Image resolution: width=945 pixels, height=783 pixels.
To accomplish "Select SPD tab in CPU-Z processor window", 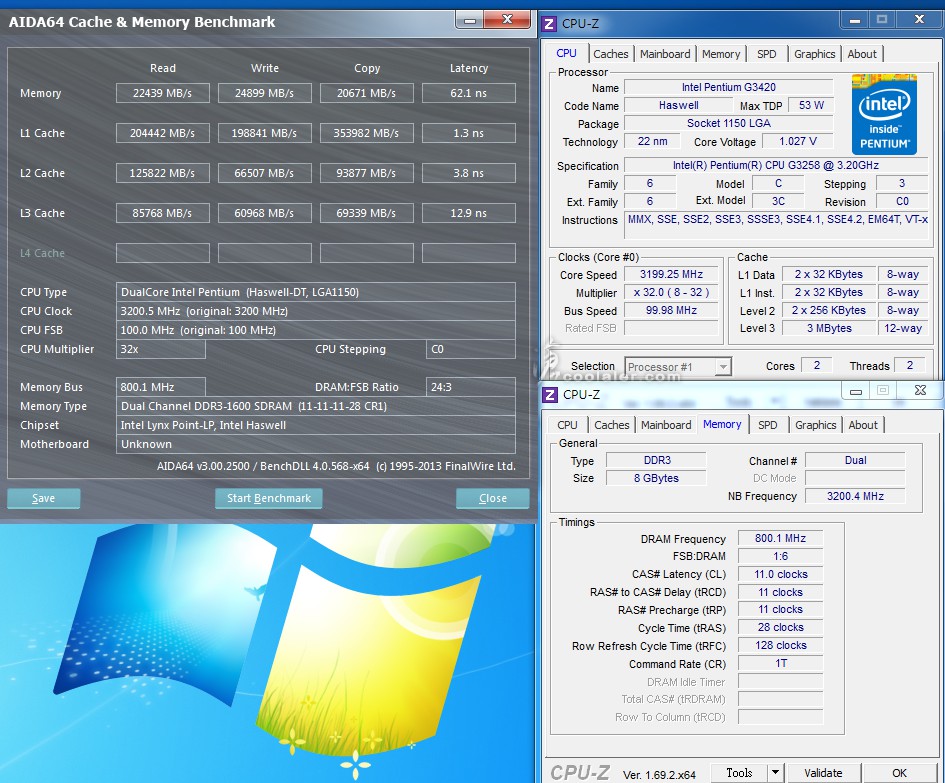I will (767, 54).
